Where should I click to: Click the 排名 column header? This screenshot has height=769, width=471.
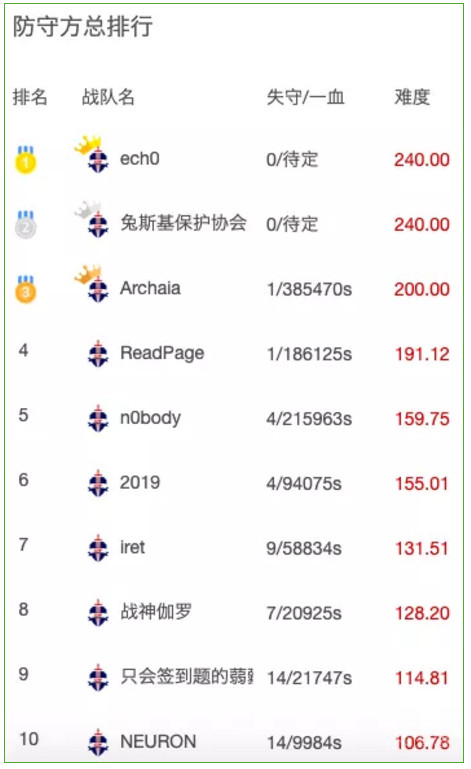pos(30,97)
